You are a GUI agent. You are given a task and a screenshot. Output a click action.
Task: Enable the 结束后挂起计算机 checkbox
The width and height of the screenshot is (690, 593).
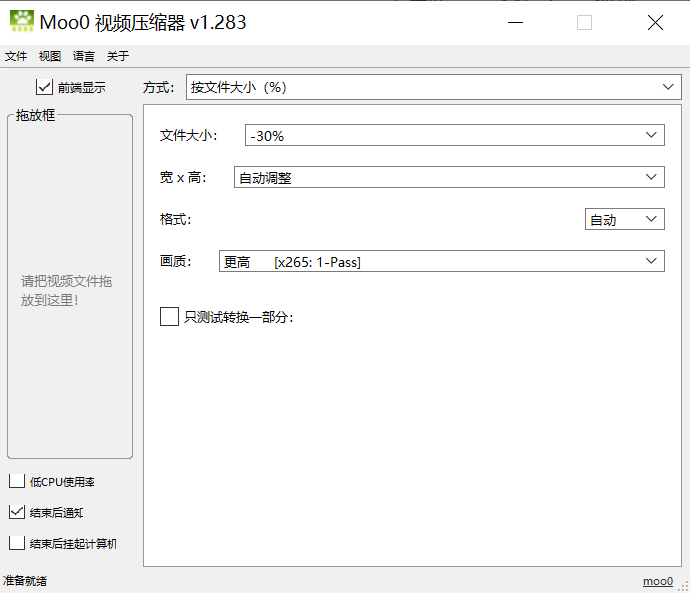pos(17,543)
